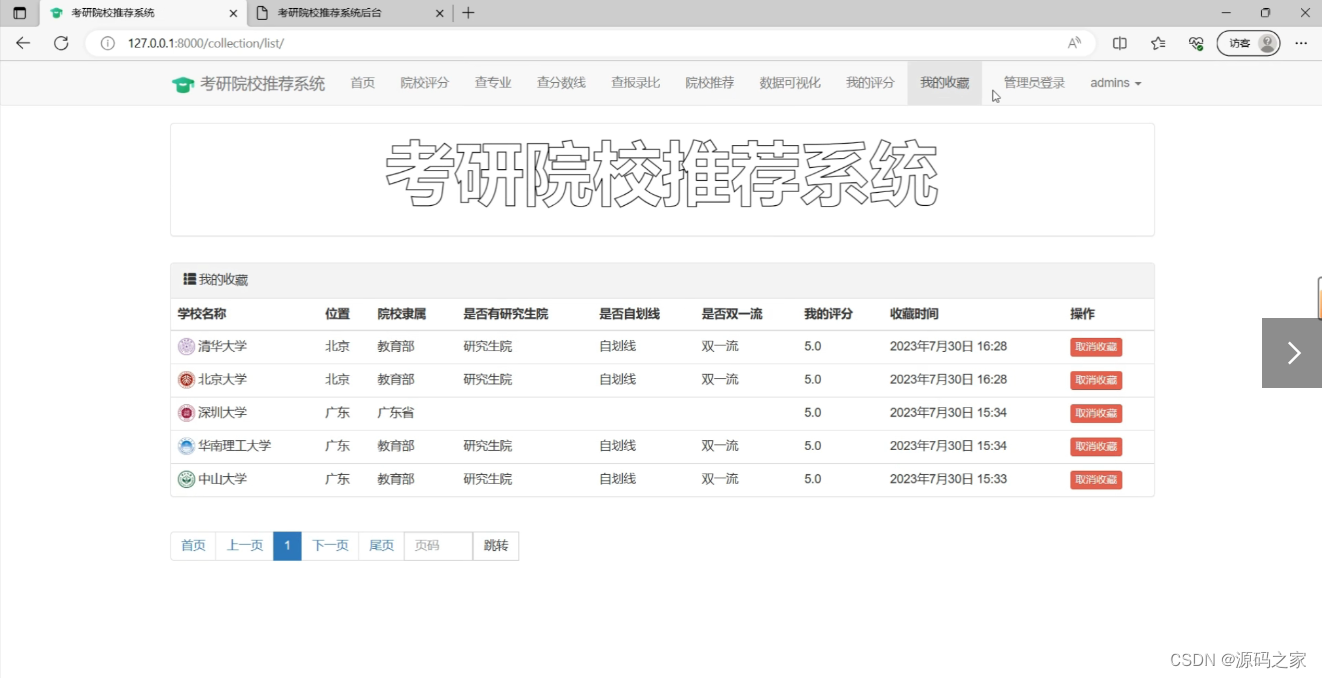The width and height of the screenshot is (1322, 678).
Task: Click the 是否双一流 column header
Action: click(732, 314)
